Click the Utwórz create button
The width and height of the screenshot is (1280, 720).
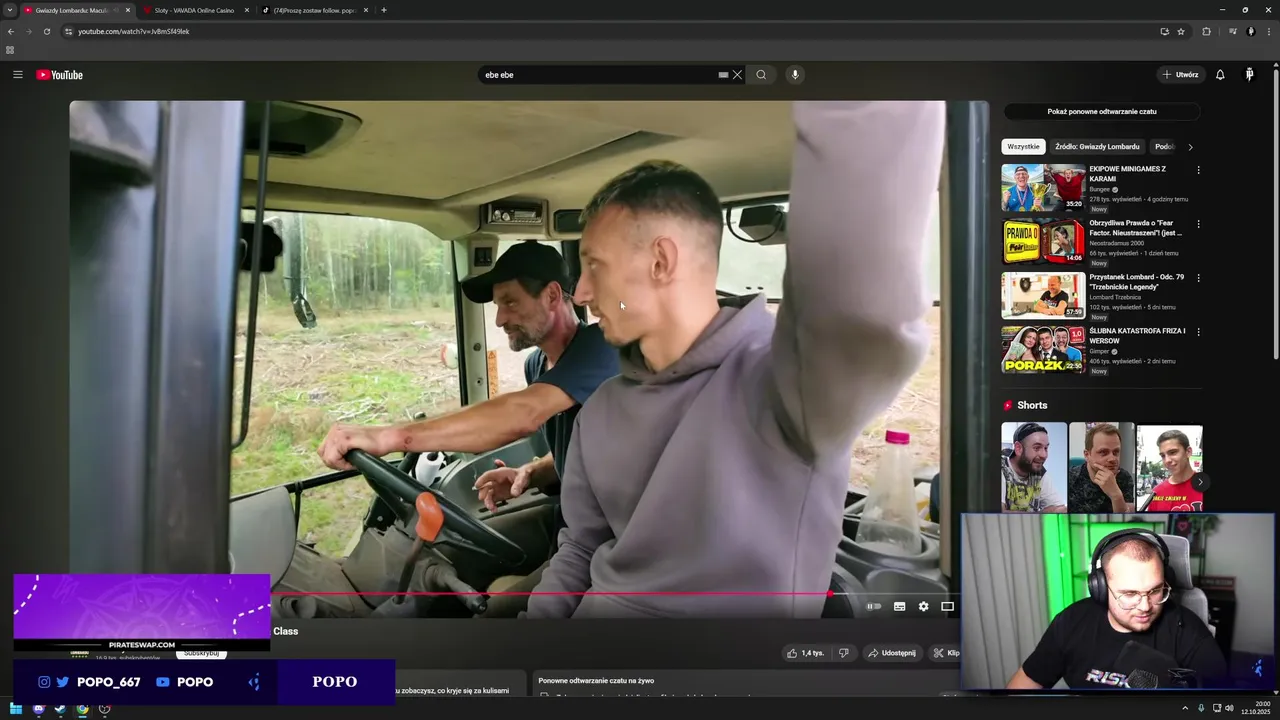pyautogui.click(x=1180, y=75)
